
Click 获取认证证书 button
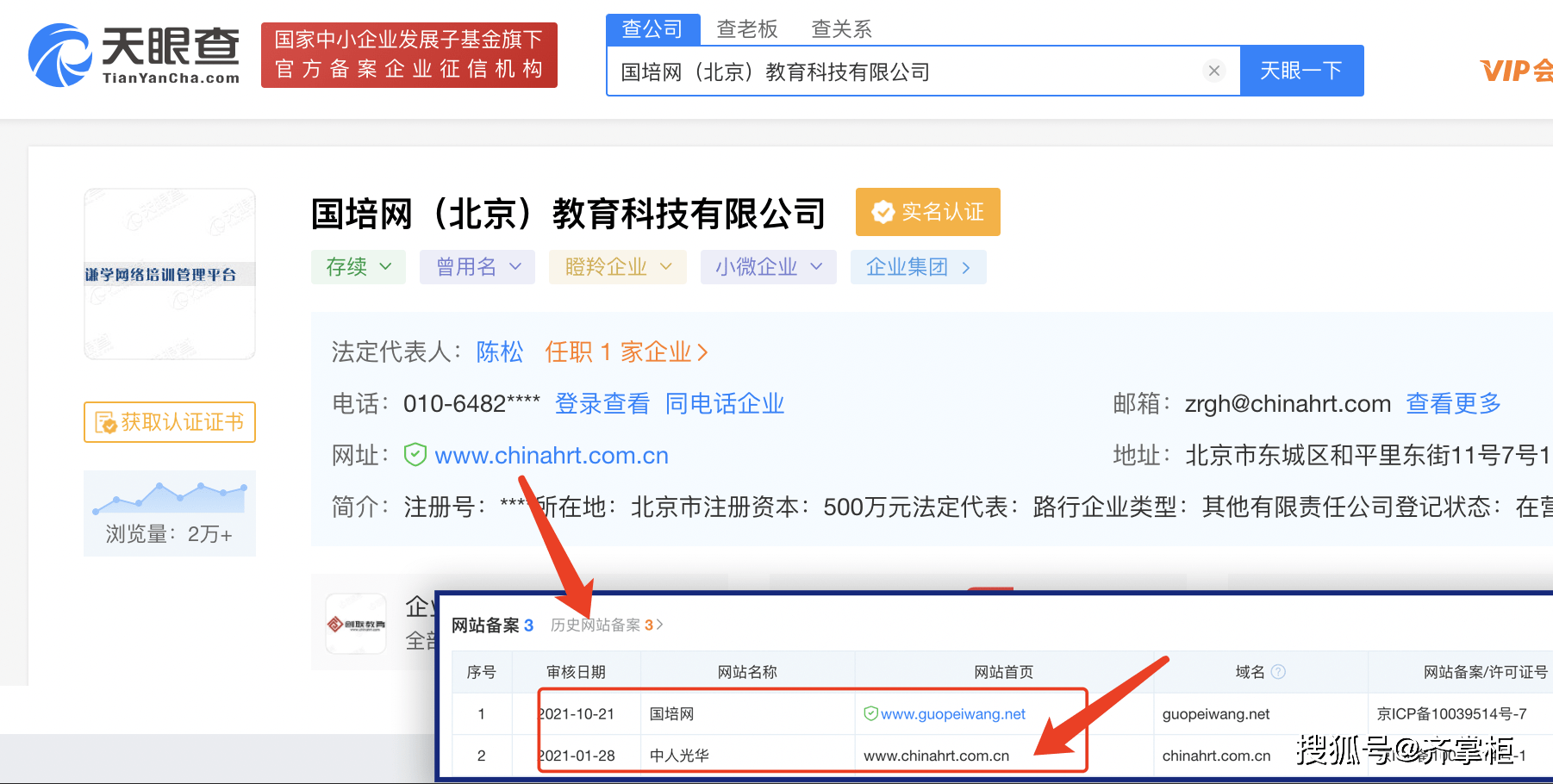(x=170, y=422)
